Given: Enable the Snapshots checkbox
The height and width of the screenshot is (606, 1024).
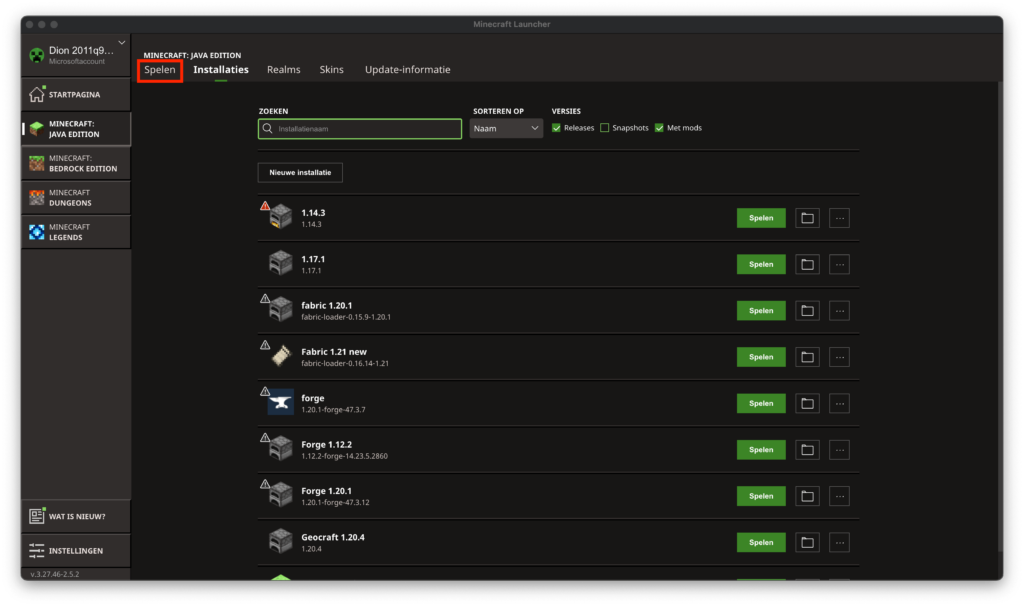Looking at the screenshot, I should [605, 128].
